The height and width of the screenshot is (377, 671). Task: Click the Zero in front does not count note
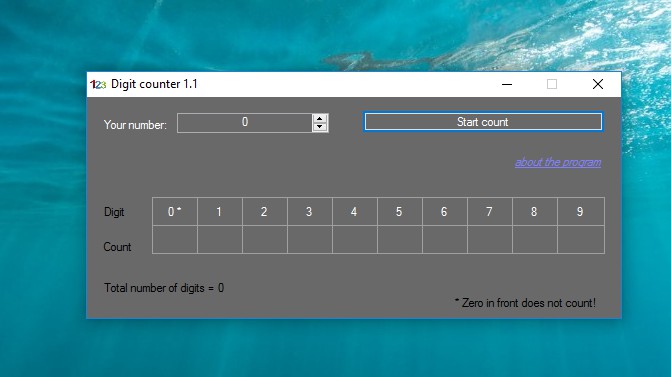point(525,303)
